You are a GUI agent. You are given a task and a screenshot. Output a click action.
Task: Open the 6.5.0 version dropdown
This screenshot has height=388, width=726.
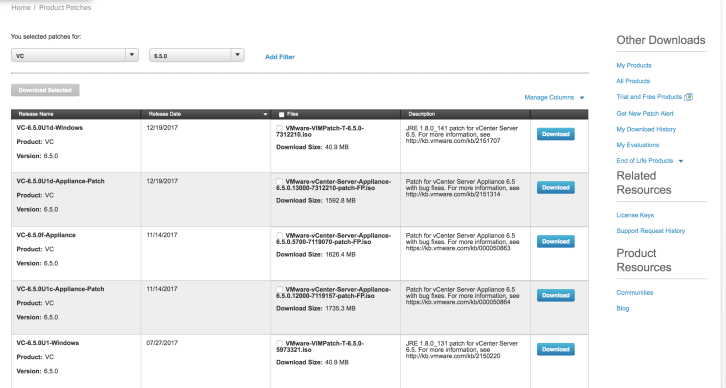coord(197,56)
